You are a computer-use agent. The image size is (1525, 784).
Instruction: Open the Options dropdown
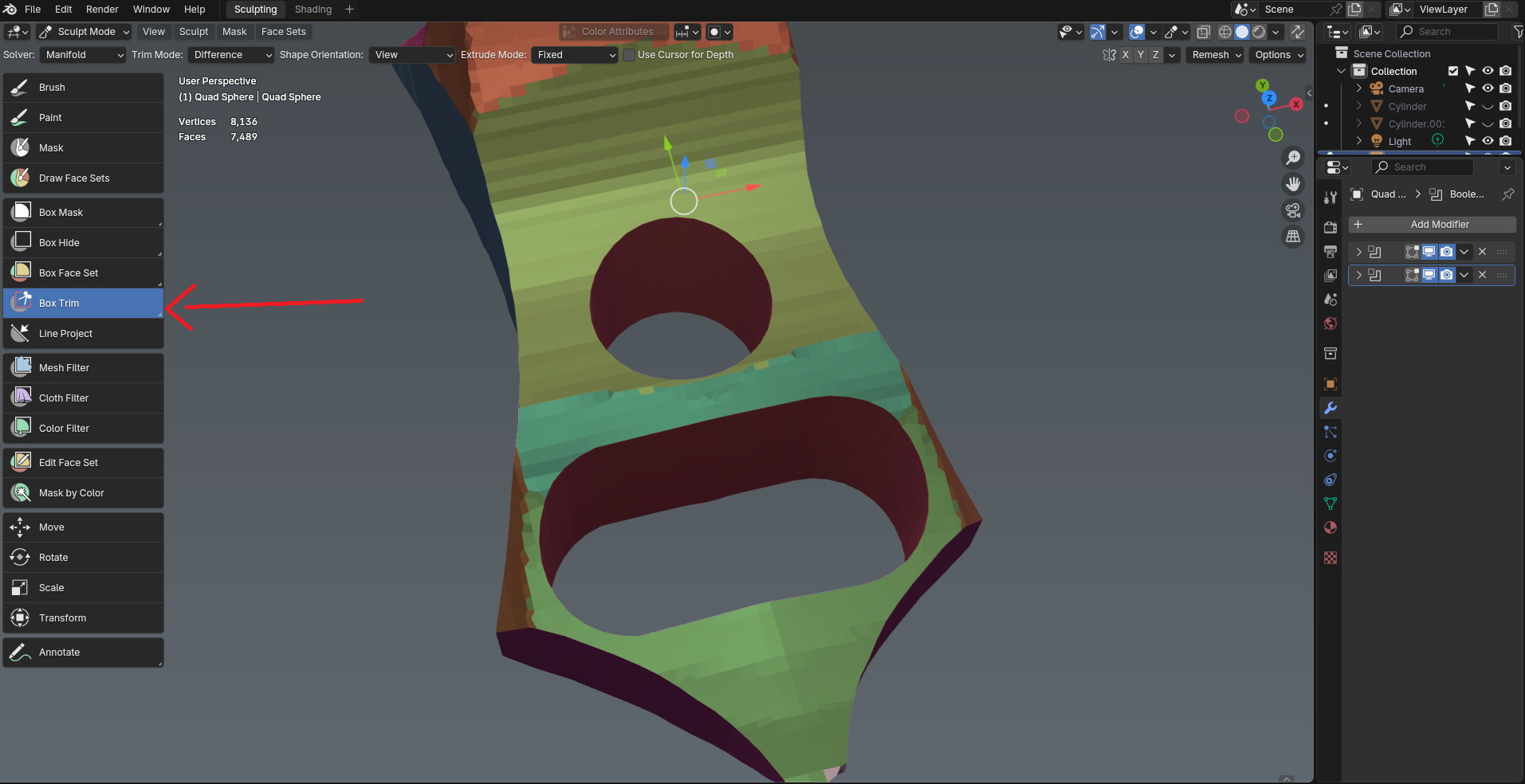tap(1277, 55)
